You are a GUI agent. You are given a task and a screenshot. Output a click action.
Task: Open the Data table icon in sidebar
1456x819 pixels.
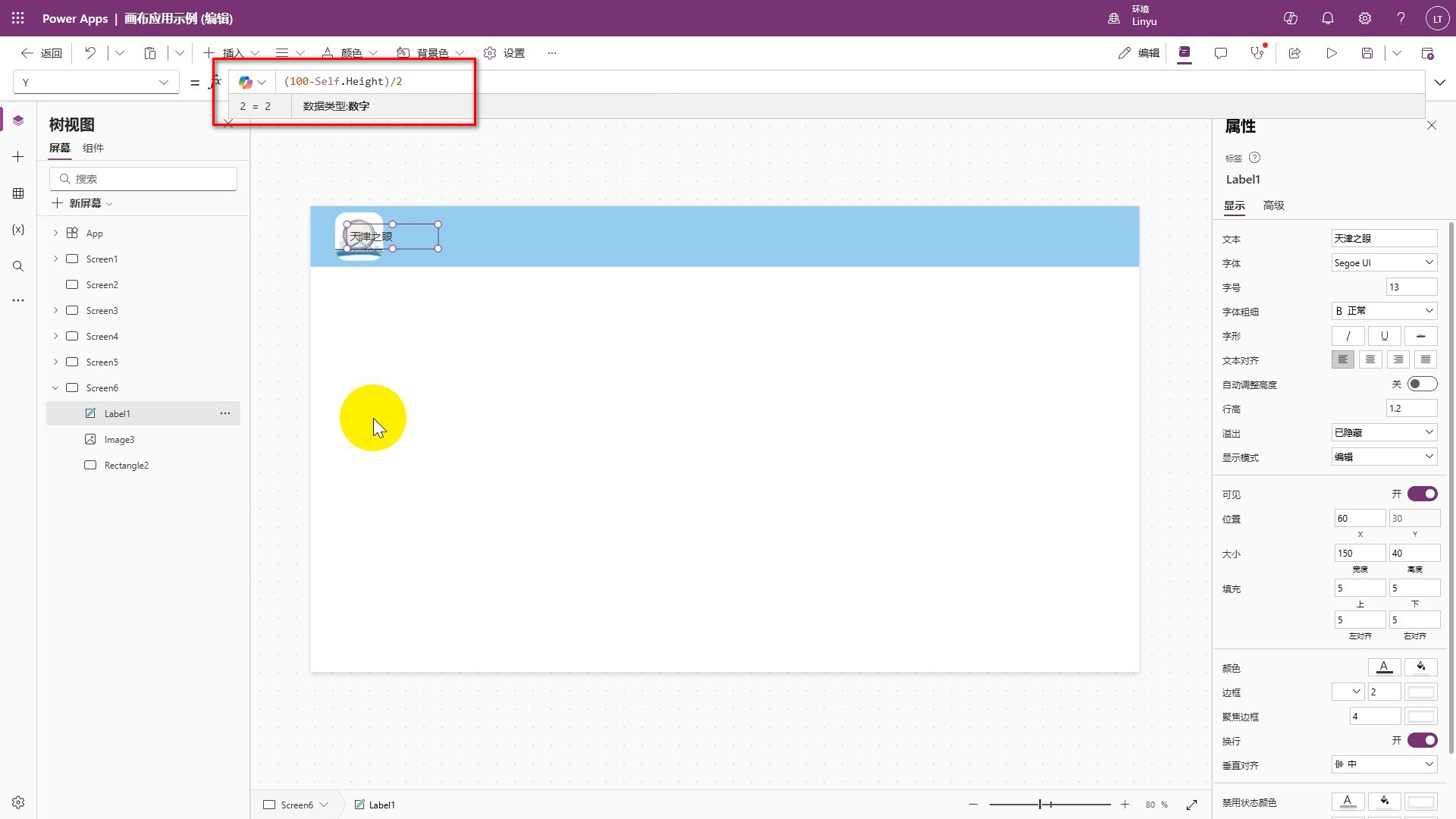click(18, 193)
